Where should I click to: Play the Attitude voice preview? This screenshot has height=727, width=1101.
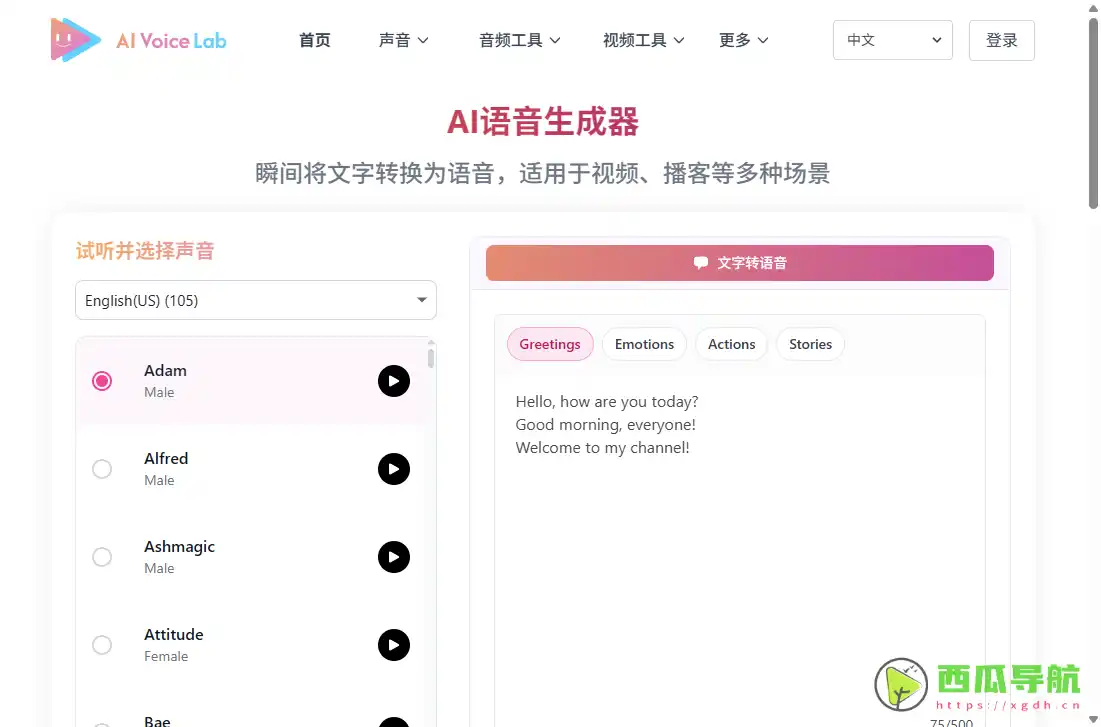click(x=394, y=645)
